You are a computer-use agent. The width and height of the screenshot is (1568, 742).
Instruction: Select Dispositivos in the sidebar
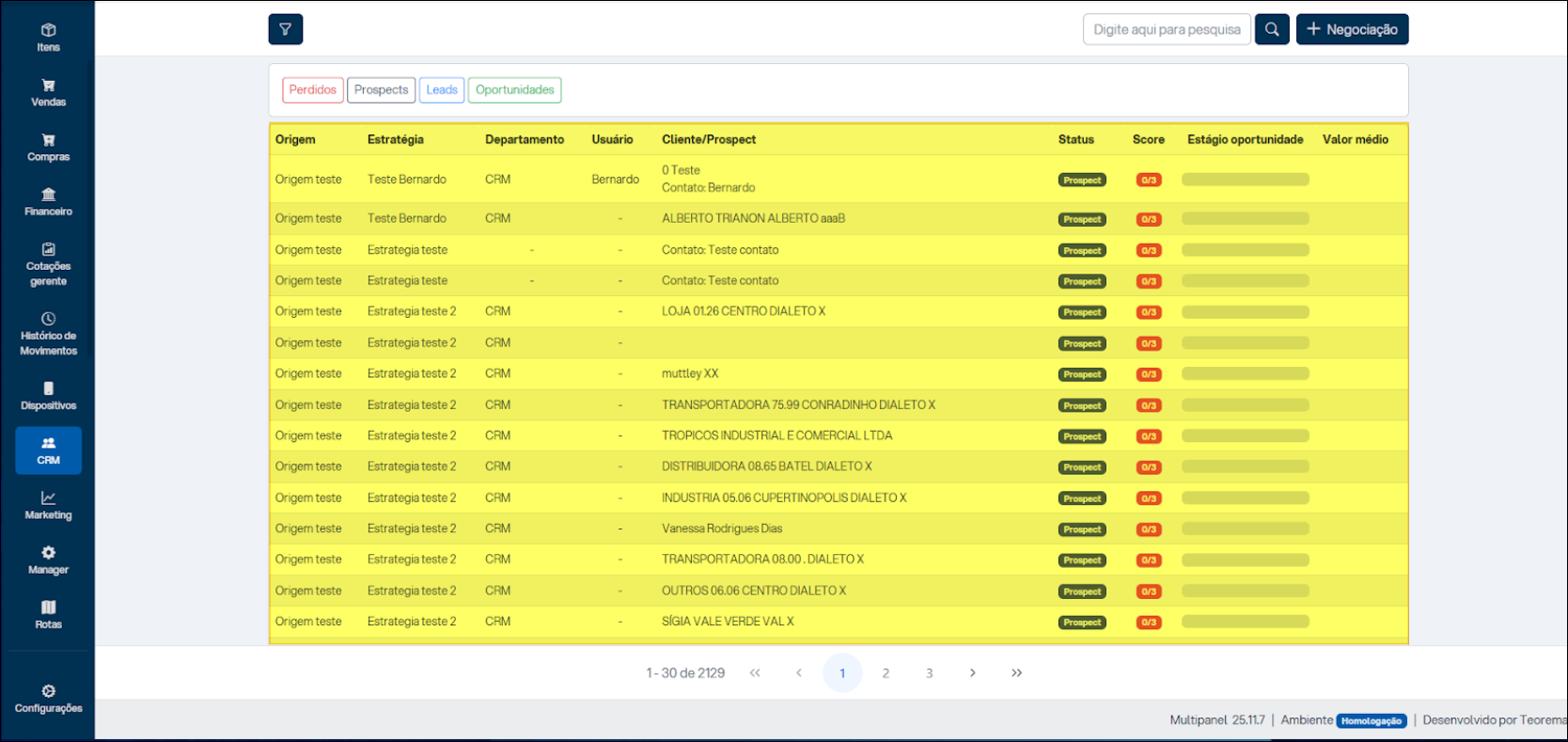coord(48,396)
